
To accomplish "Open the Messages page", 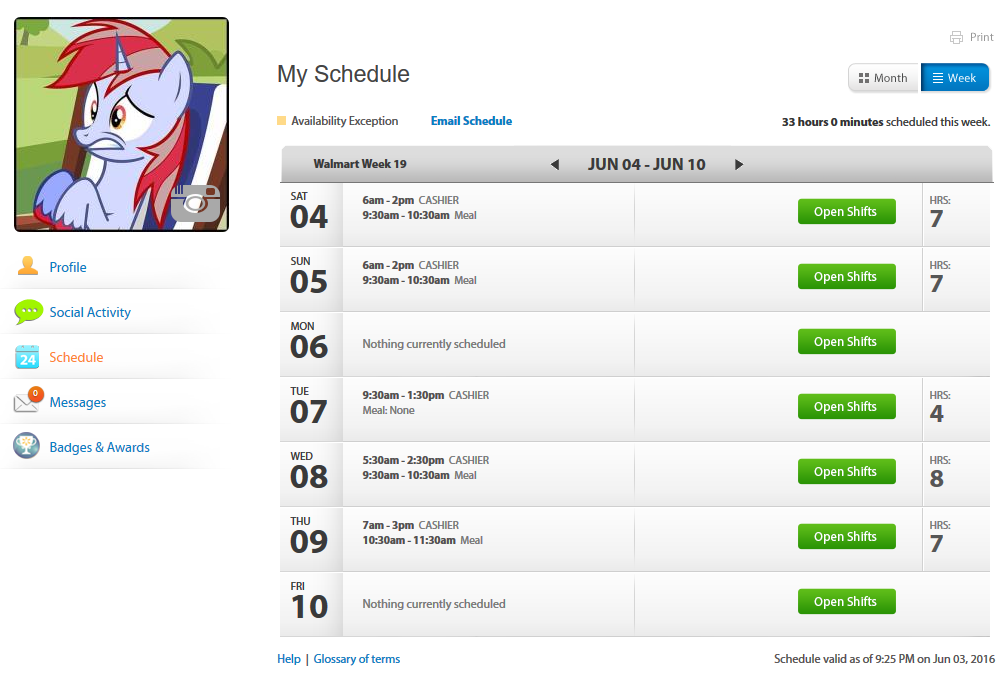I will coord(78,402).
